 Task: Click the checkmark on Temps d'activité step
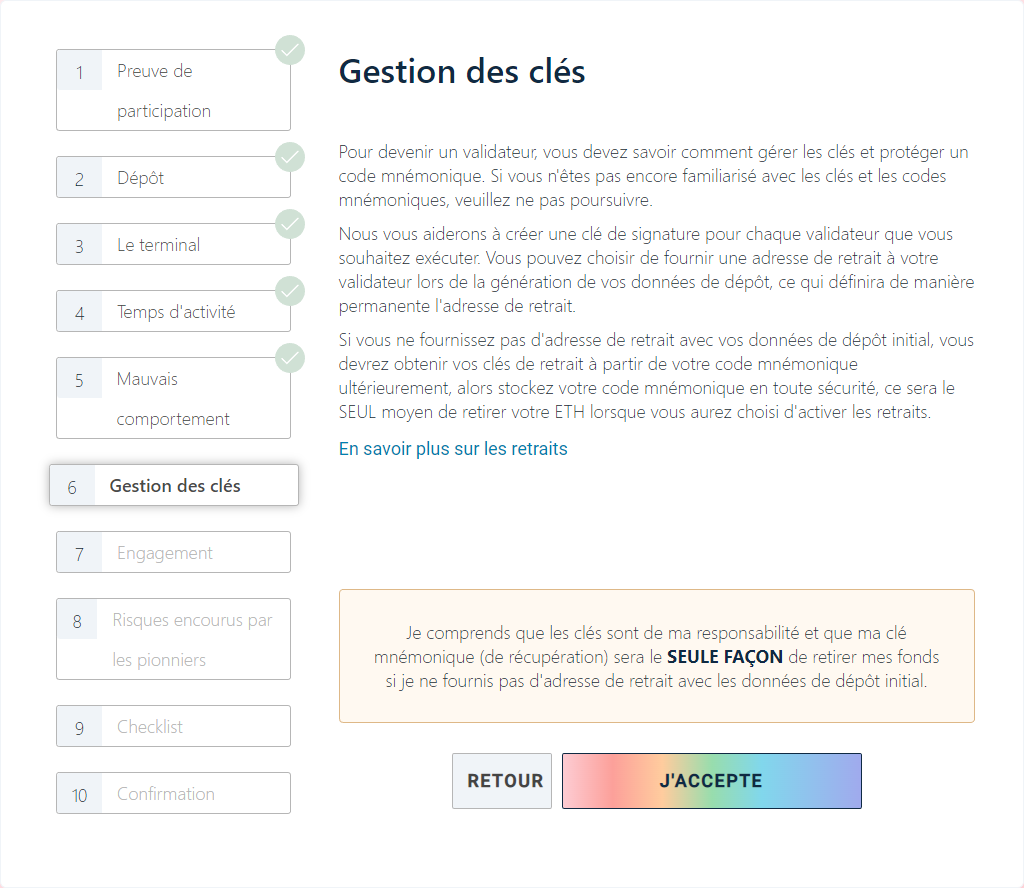(x=290, y=290)
